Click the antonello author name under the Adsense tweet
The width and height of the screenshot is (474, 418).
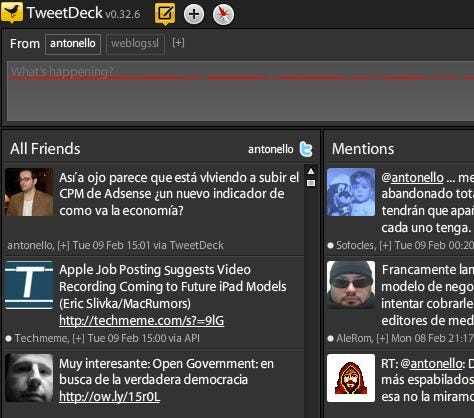(x=30, y=245)
